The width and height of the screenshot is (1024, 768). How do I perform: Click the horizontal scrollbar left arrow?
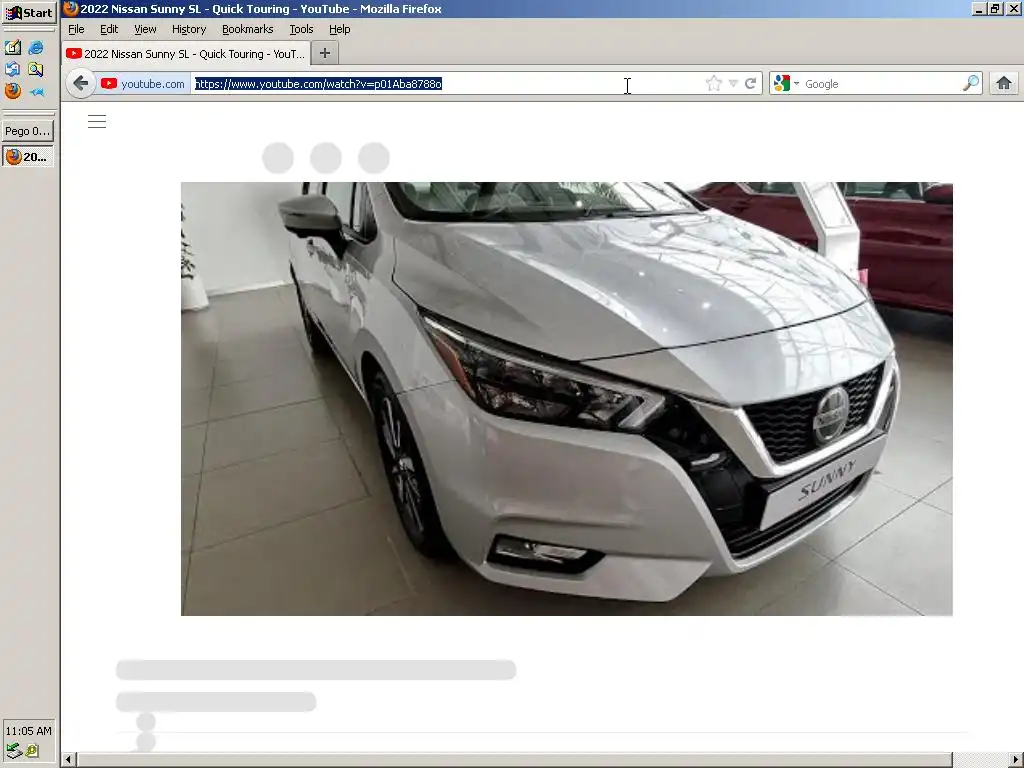[68, 760]
